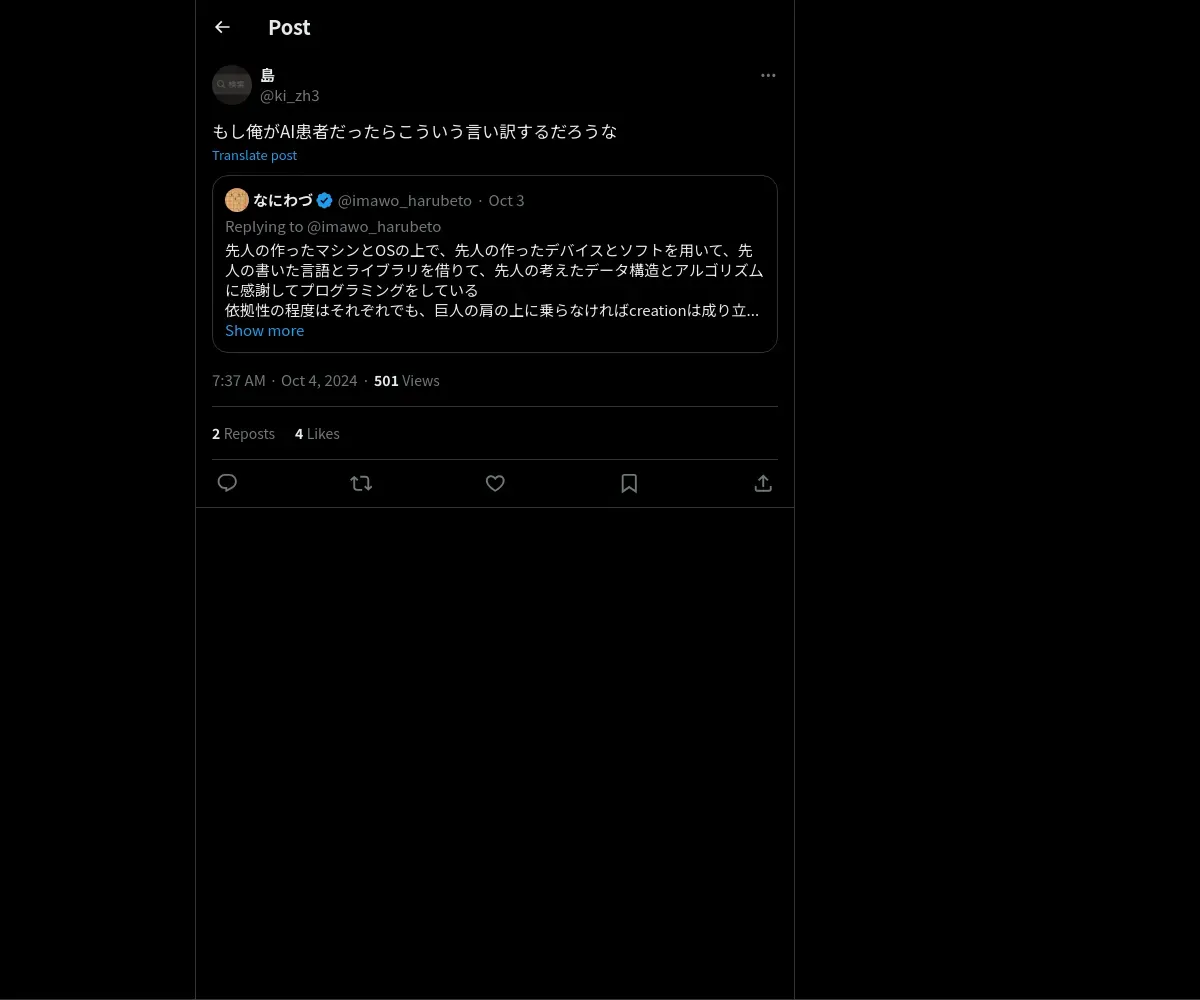Open 島's profile avatar
The image size is (1200, 1000).
(x=232, y=85)
